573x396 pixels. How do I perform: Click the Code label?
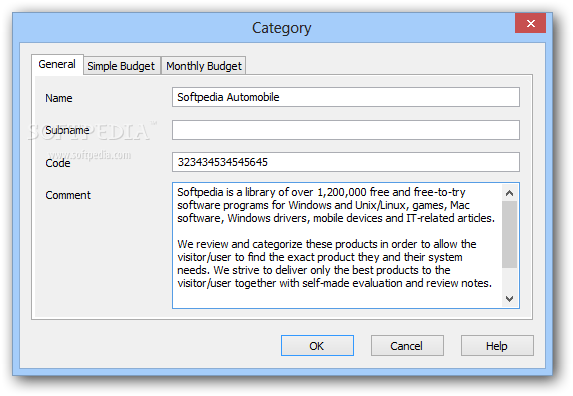pos(57,163)
